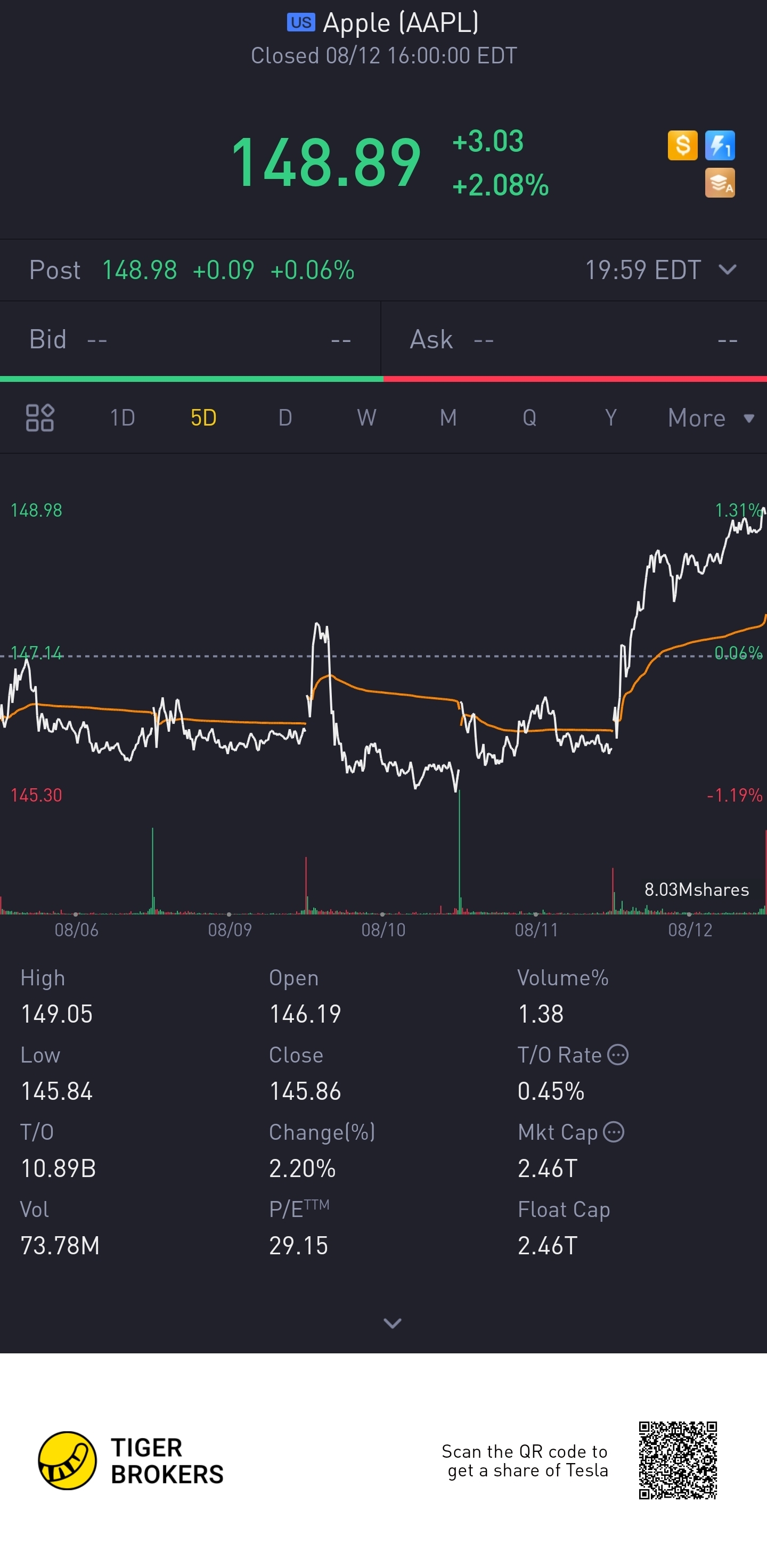The image size is (767, 1568).
Task: Tap the Volume% value 1.38
Action: [541, 1014]
